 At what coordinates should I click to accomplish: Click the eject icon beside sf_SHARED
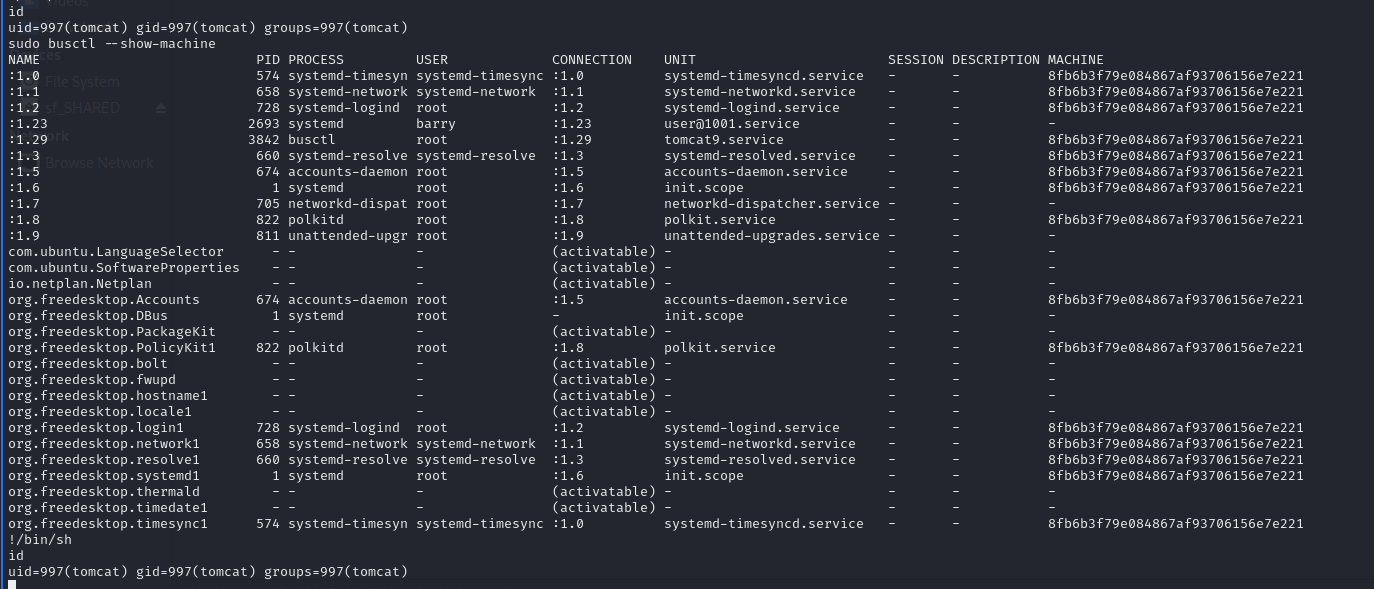pos(160,108)
